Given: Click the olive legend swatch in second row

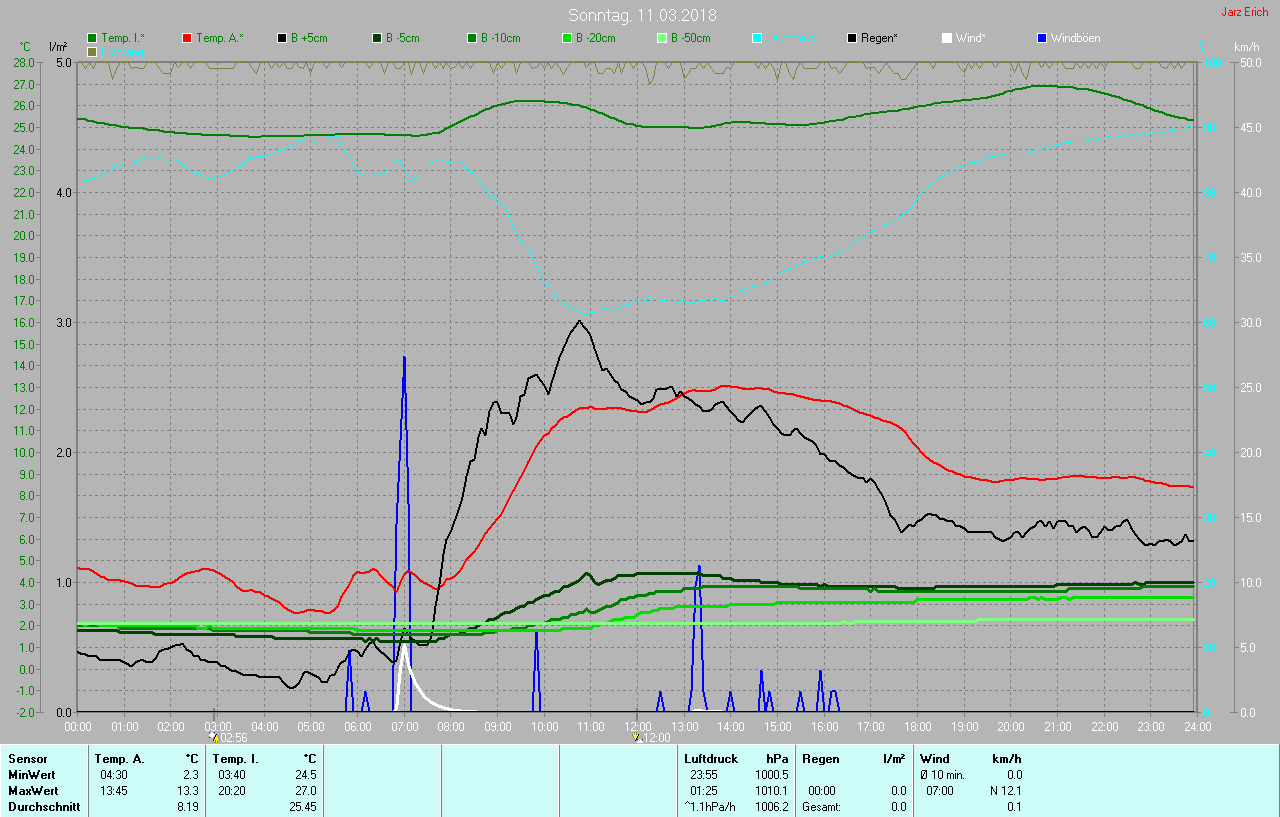Looking at the screenshot, I should tap(92, 51).
